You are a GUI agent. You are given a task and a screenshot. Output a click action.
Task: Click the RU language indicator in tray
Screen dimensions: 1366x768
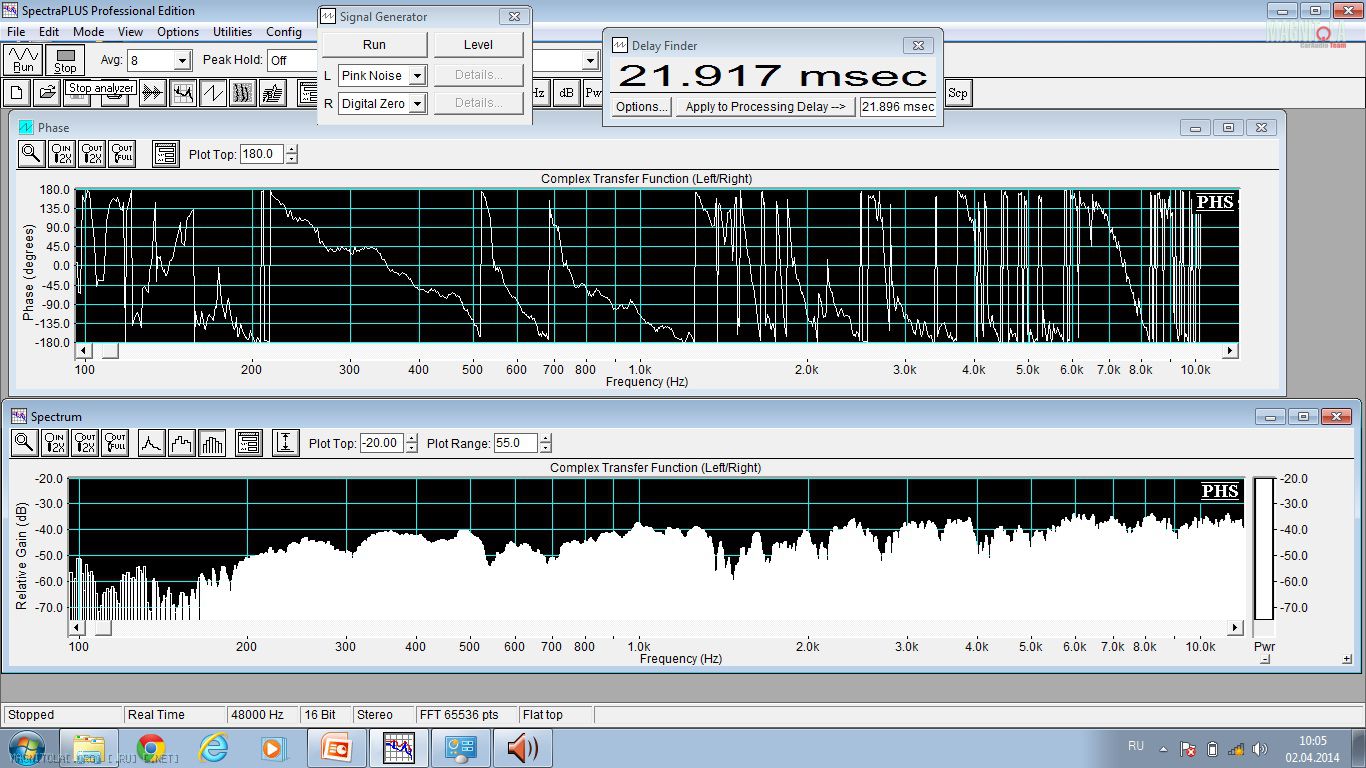coord(1136,746)
